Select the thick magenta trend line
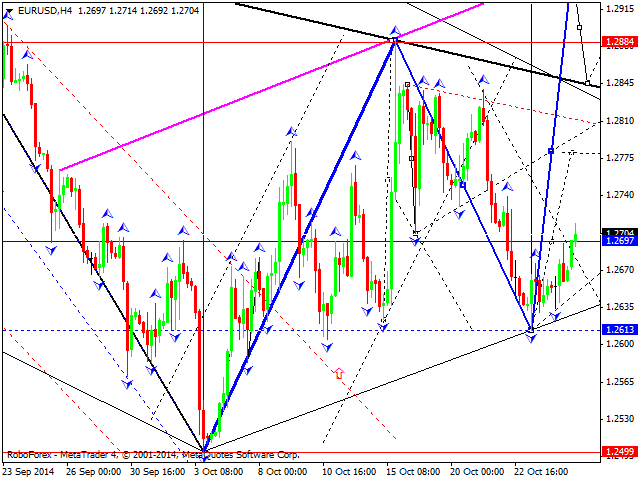Viewport: 640px width, 480px height. pos(271,87)
